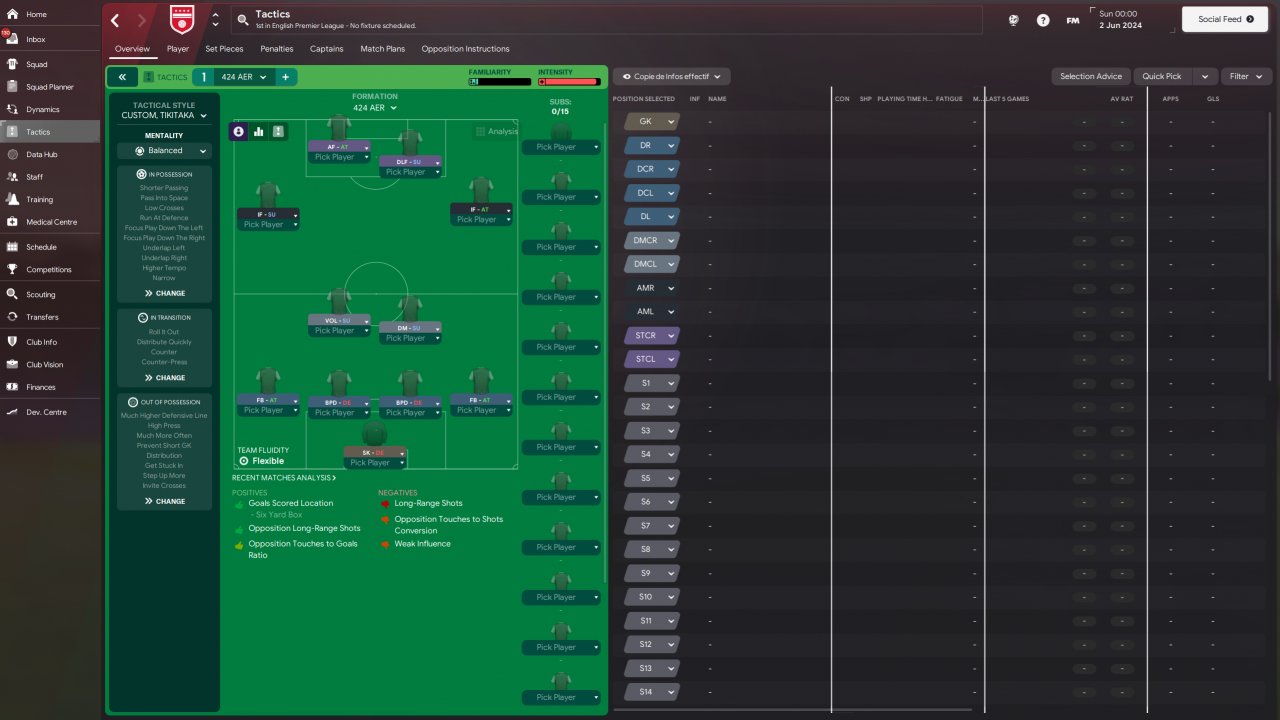Image resolution: width=1280 pixels, height=720 pixels.
Task: Open the DMCR position selector
Action: [x=651, y=240]
